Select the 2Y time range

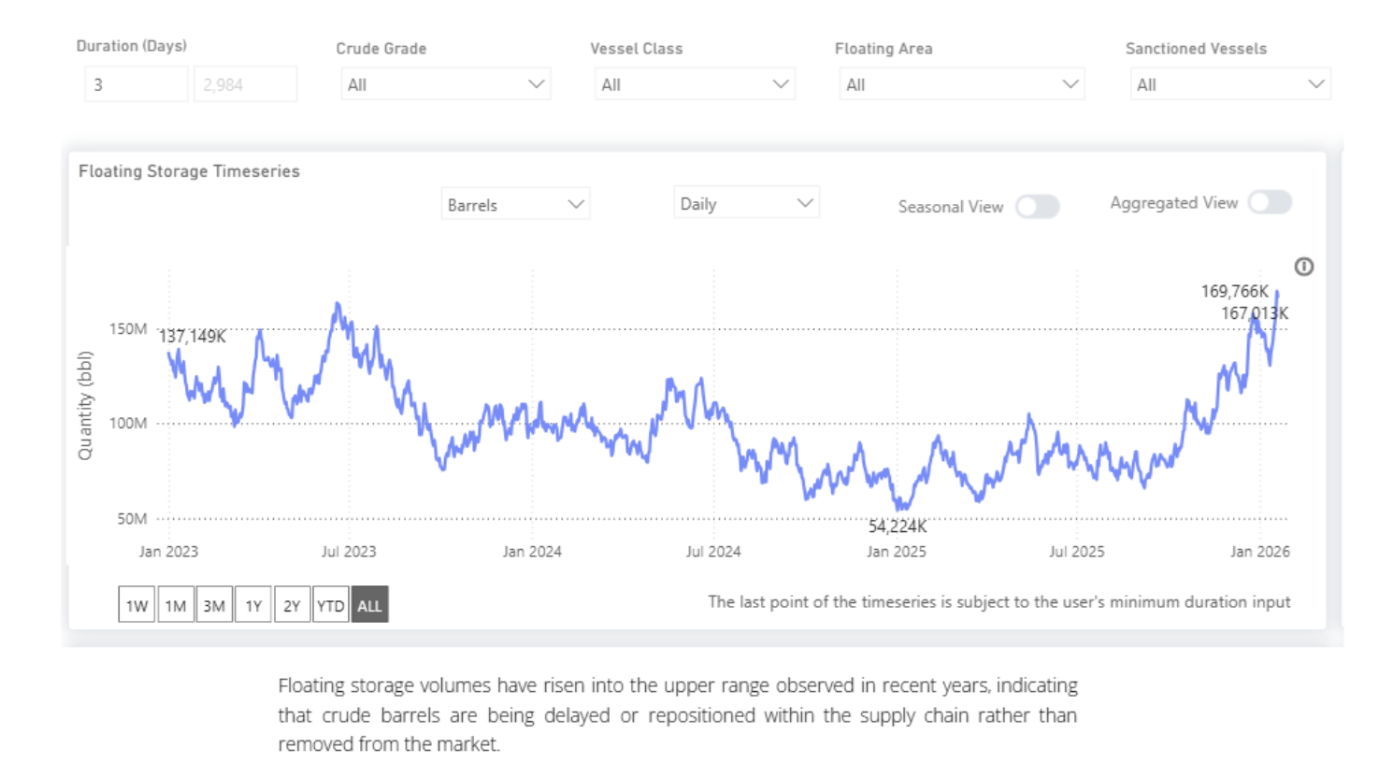pos(292,606)
